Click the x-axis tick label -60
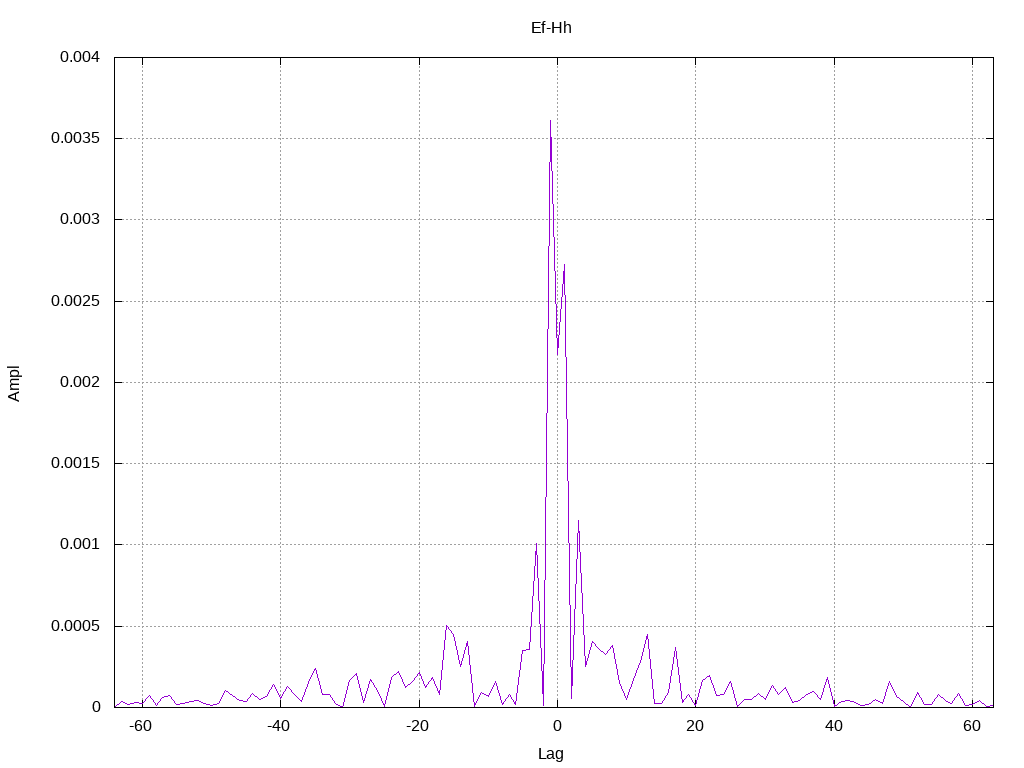Viewport: 1024px width, 768px height. click(140, 726)
